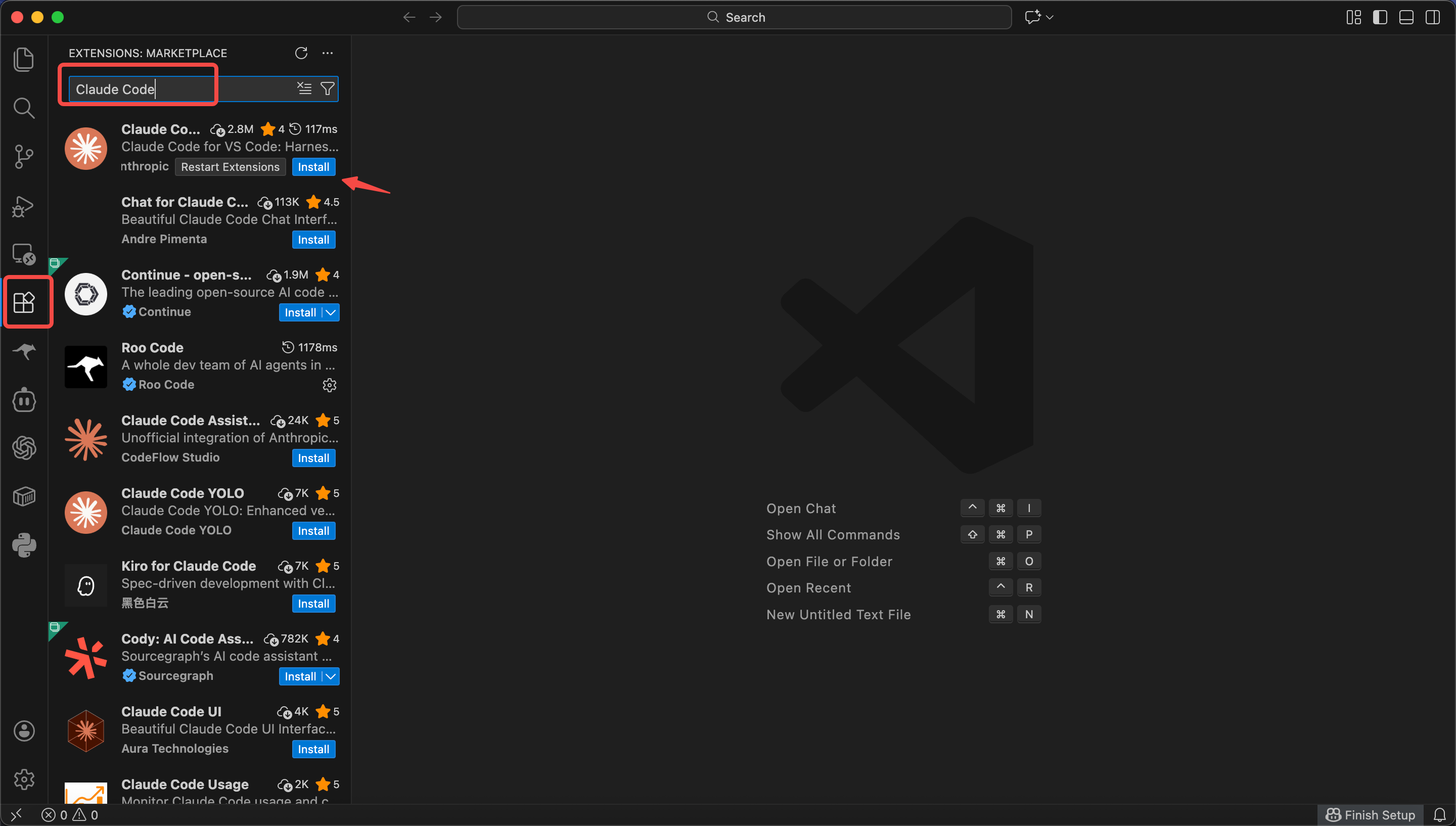Expand the chat dropdown chevron in title bar

pyautogui.click(x=1050, y=18)
